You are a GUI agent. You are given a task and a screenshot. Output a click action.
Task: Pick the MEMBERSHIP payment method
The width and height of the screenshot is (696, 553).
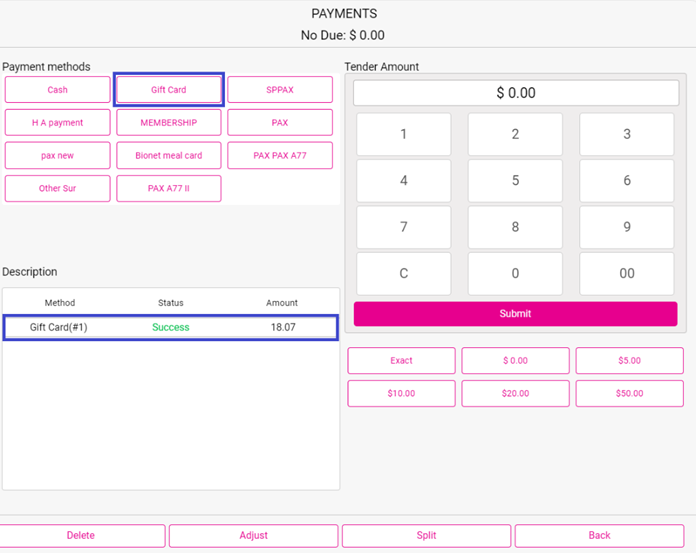(x=168, y=123)
